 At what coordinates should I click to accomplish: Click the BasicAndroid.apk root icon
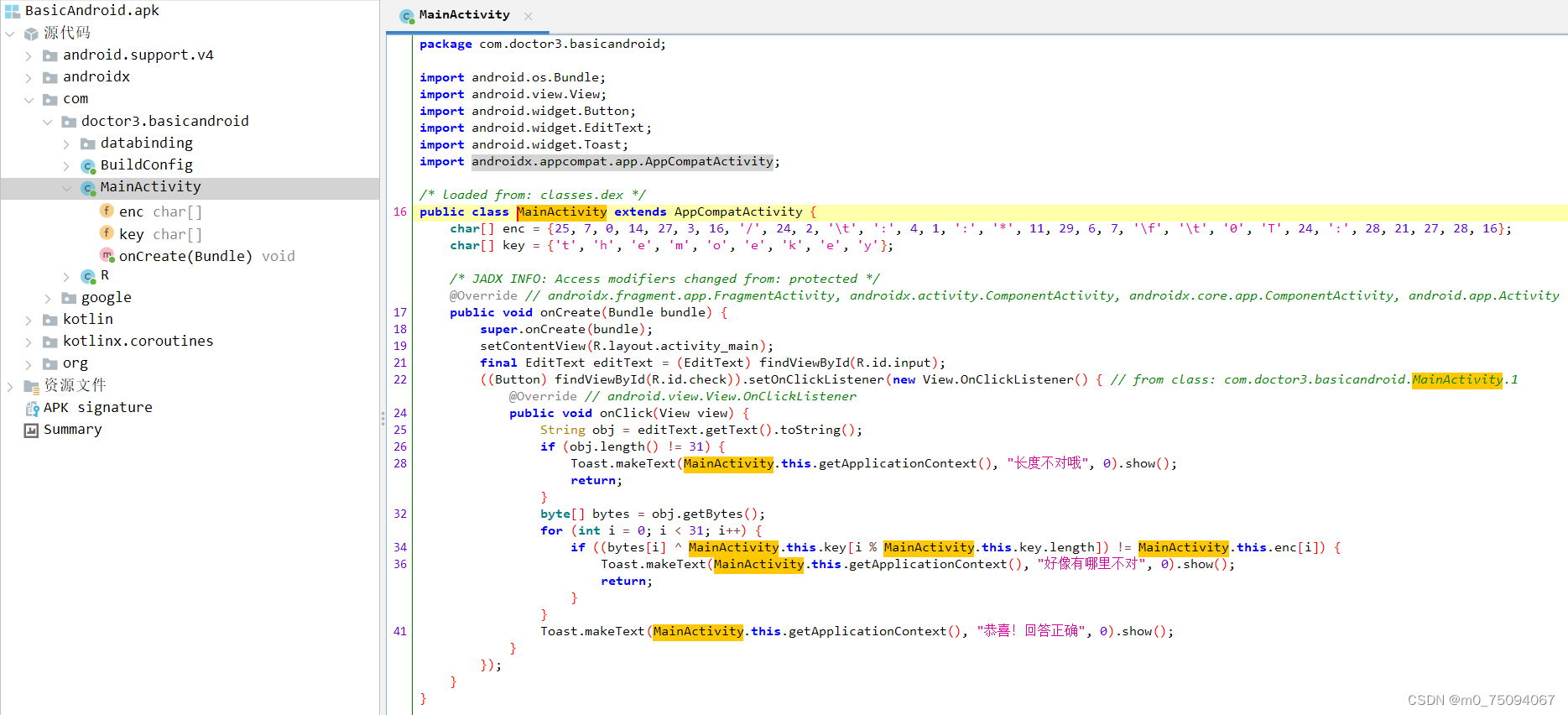tap(12, 11)
